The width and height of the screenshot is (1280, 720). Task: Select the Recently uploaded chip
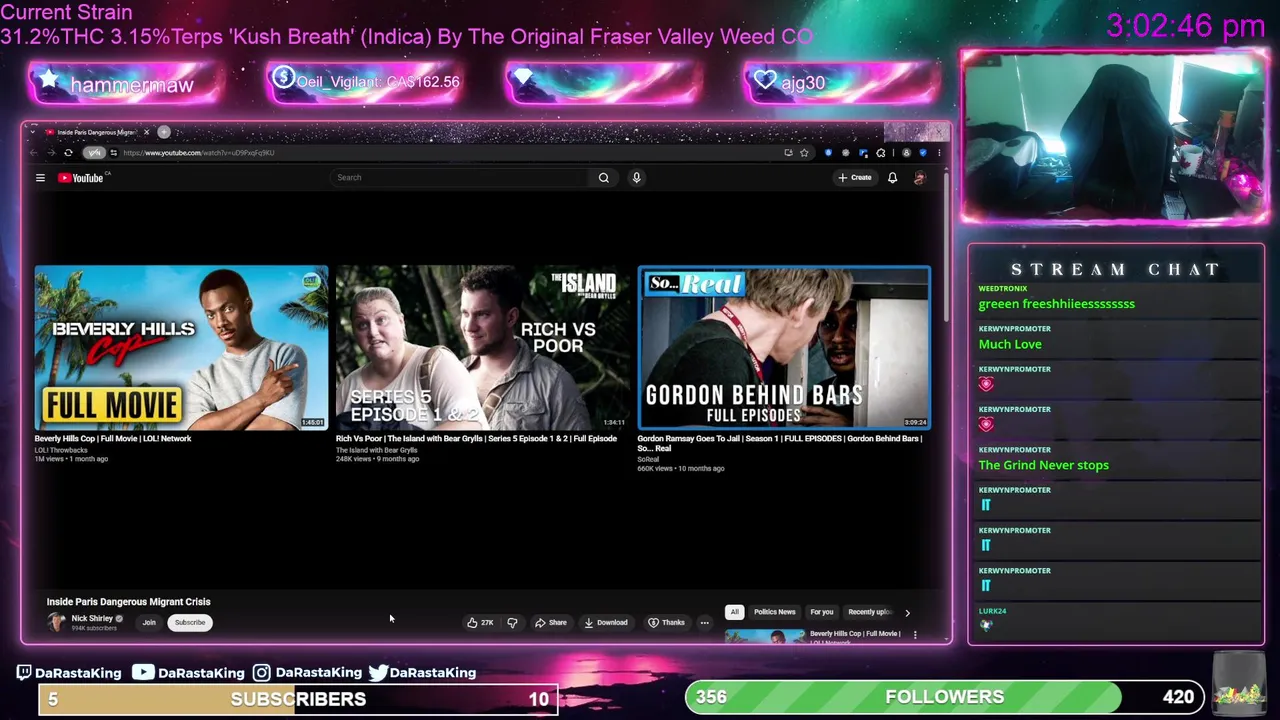(x=868, y=612)
